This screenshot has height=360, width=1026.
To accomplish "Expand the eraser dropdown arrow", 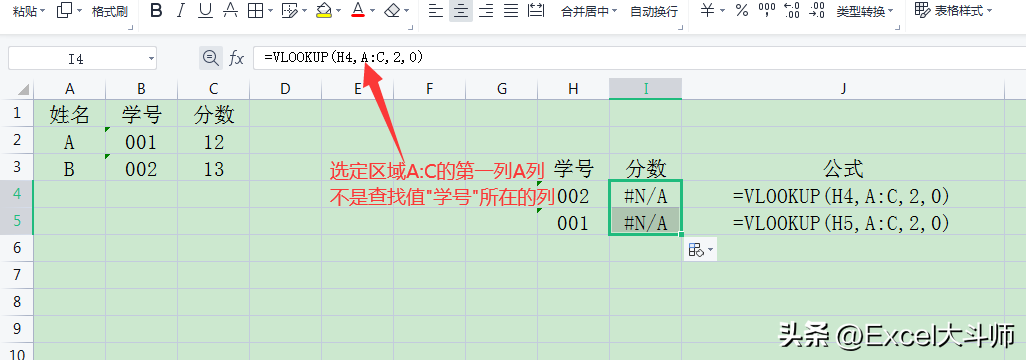I will (407, 11).
